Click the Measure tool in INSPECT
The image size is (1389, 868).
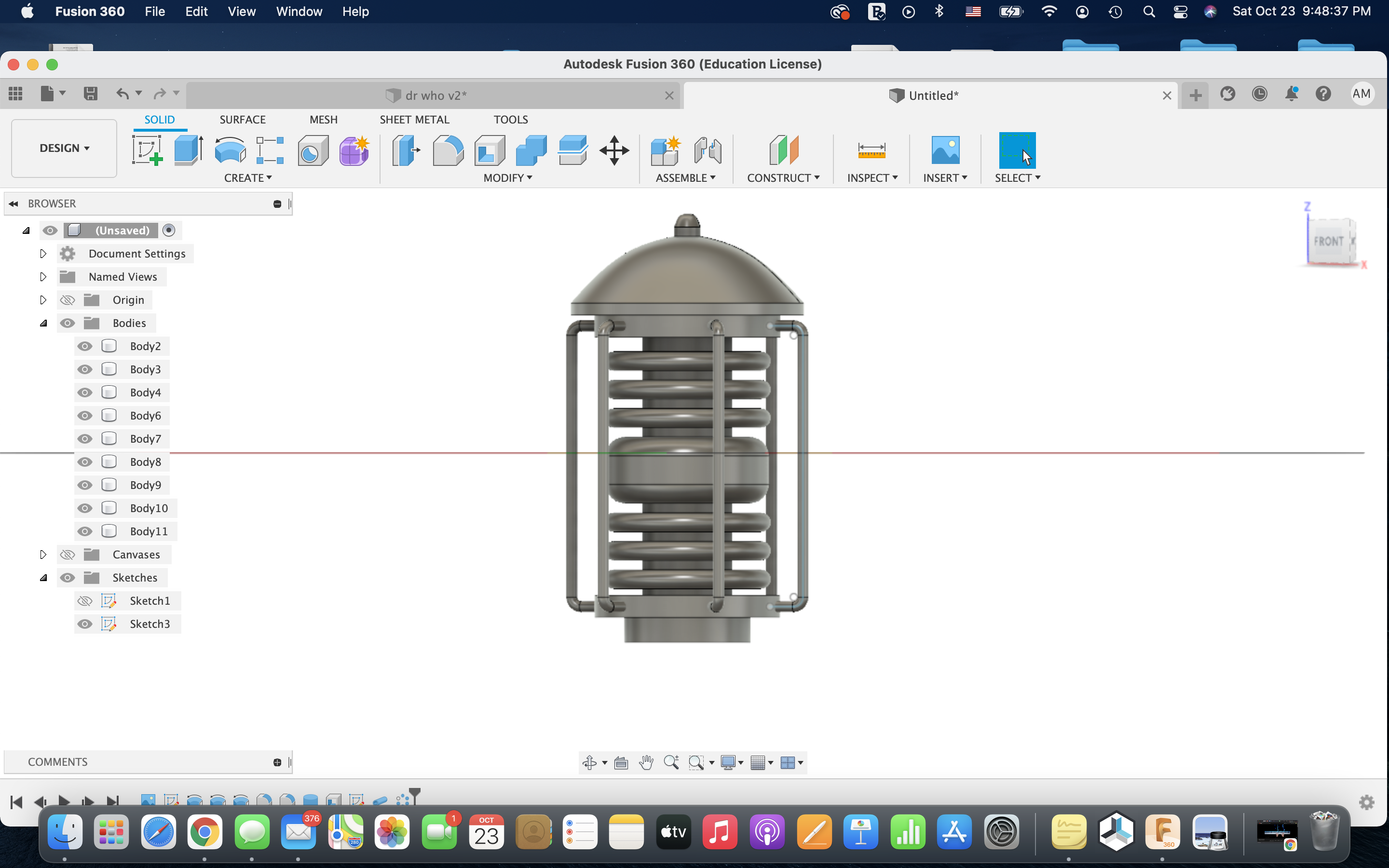[x=869, y=151]
